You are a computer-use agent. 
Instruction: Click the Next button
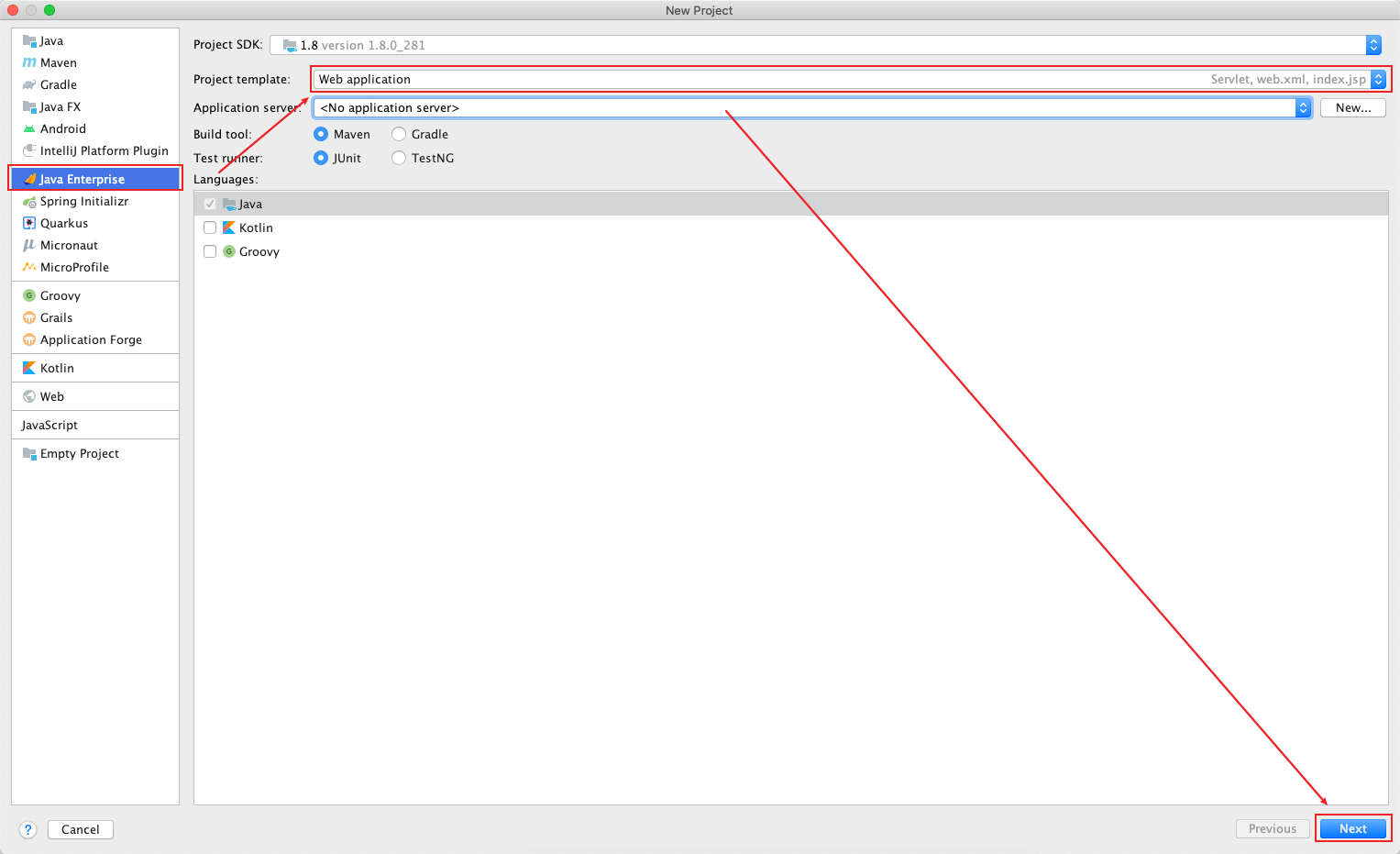click(1353, 828)
